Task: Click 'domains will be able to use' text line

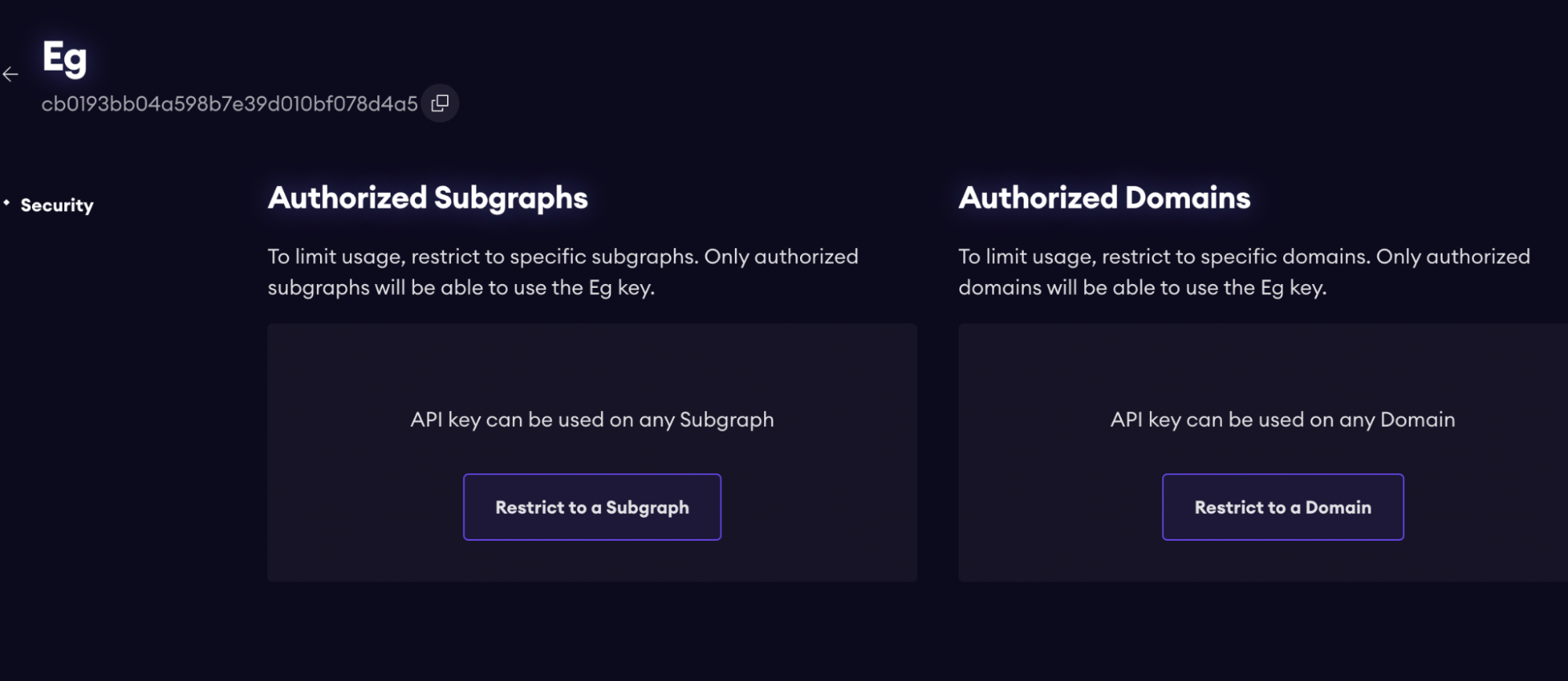Action: [x=1142, y=288]
